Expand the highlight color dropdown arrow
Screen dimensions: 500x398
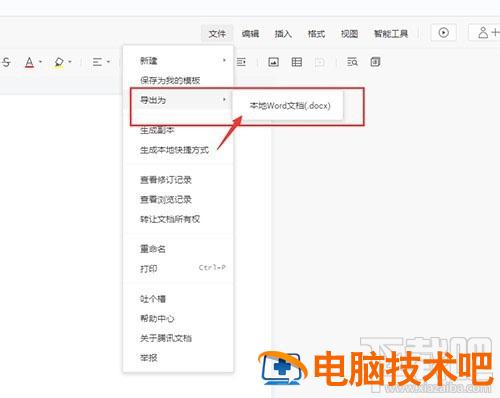(70, 62)
